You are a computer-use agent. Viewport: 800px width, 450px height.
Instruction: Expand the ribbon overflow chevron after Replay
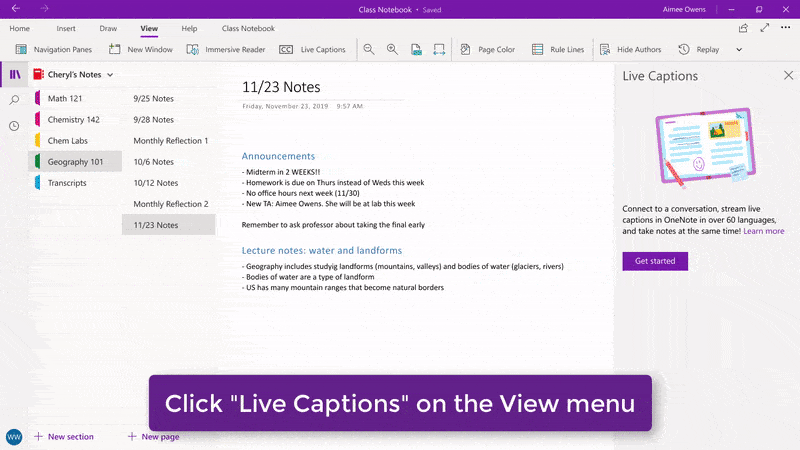[739, 49]
